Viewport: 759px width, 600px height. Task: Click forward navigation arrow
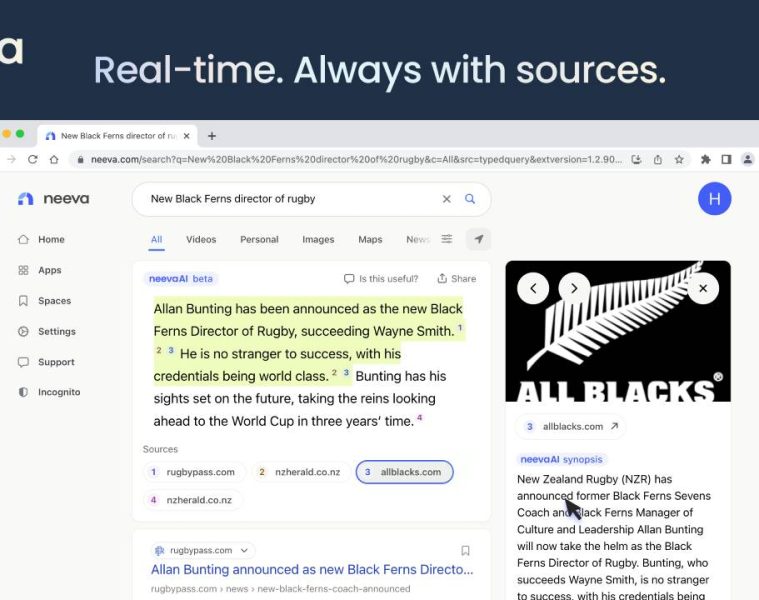coord(11,159)
